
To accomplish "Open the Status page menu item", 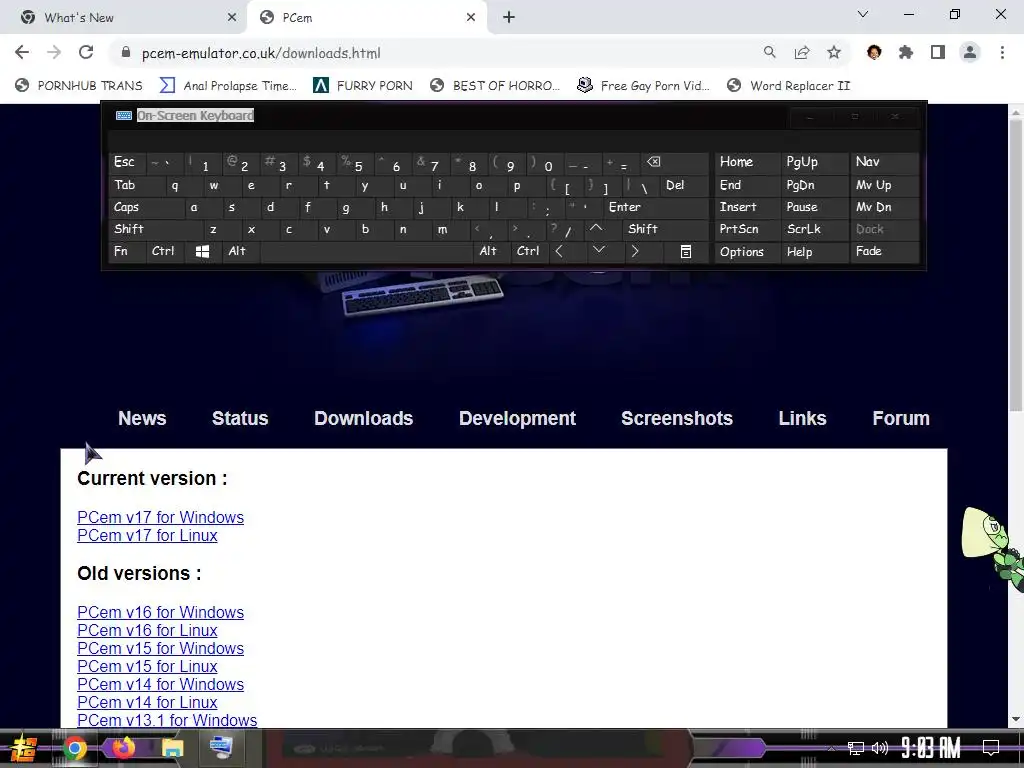I will 240,419.
